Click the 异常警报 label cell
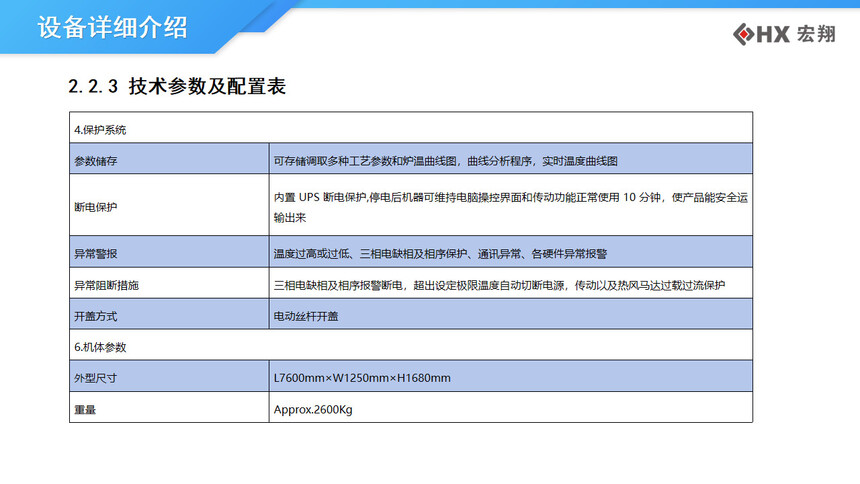Screen dimensions: 860x484 point(96,253)
